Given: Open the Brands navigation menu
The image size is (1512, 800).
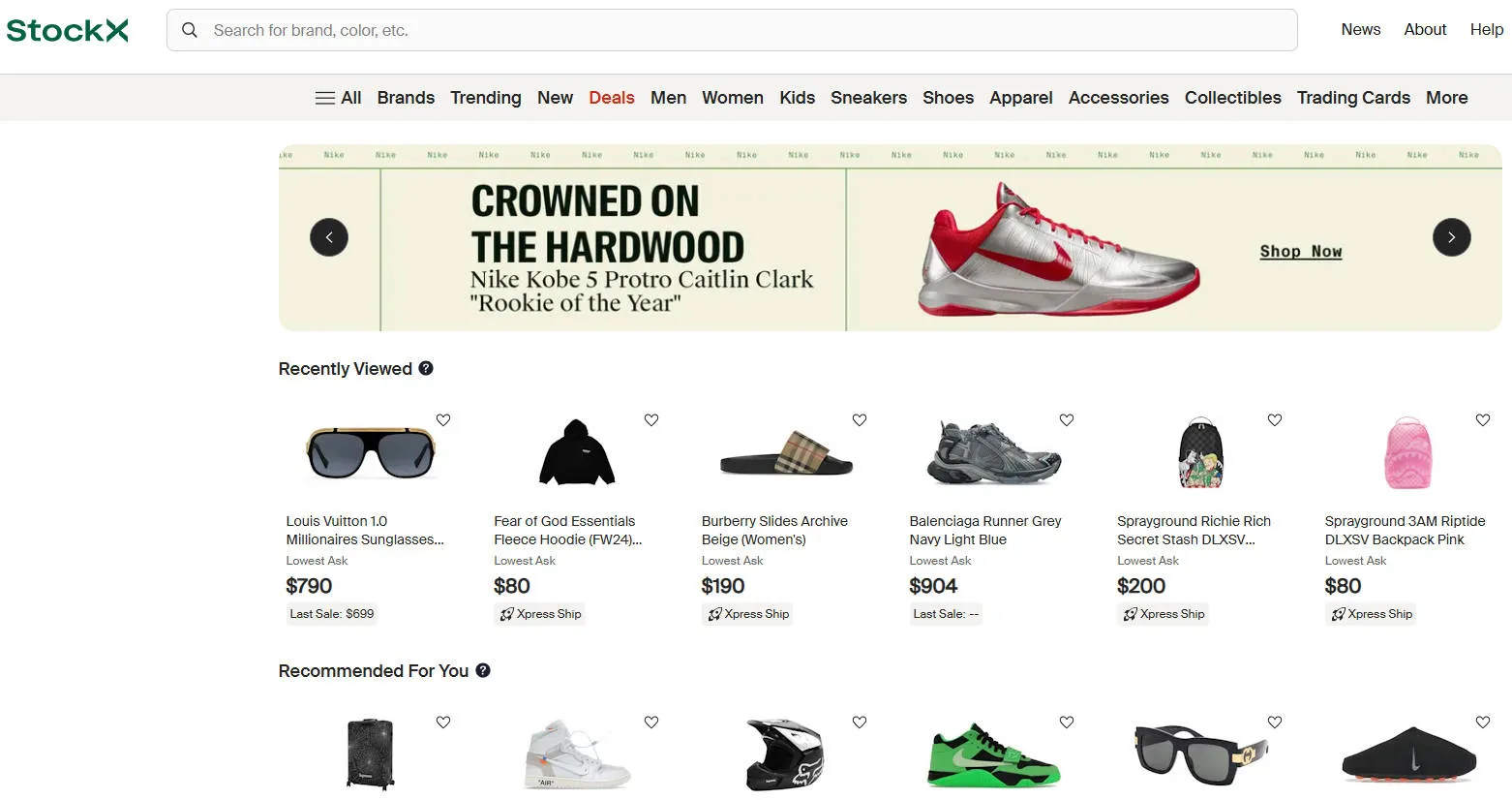Looking at the screenshot, I should 406,98.
